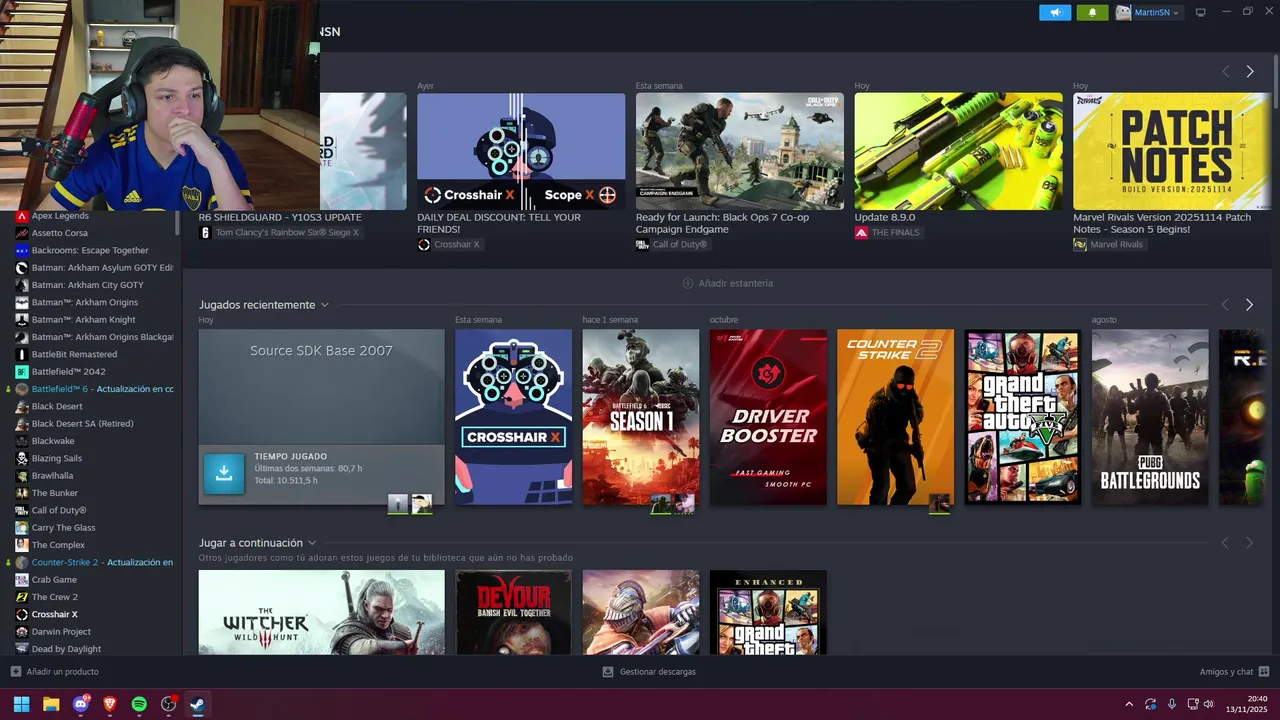1280x720 pixels.
Task: Open the Driver Booster cover
Action: click(768, 417)
